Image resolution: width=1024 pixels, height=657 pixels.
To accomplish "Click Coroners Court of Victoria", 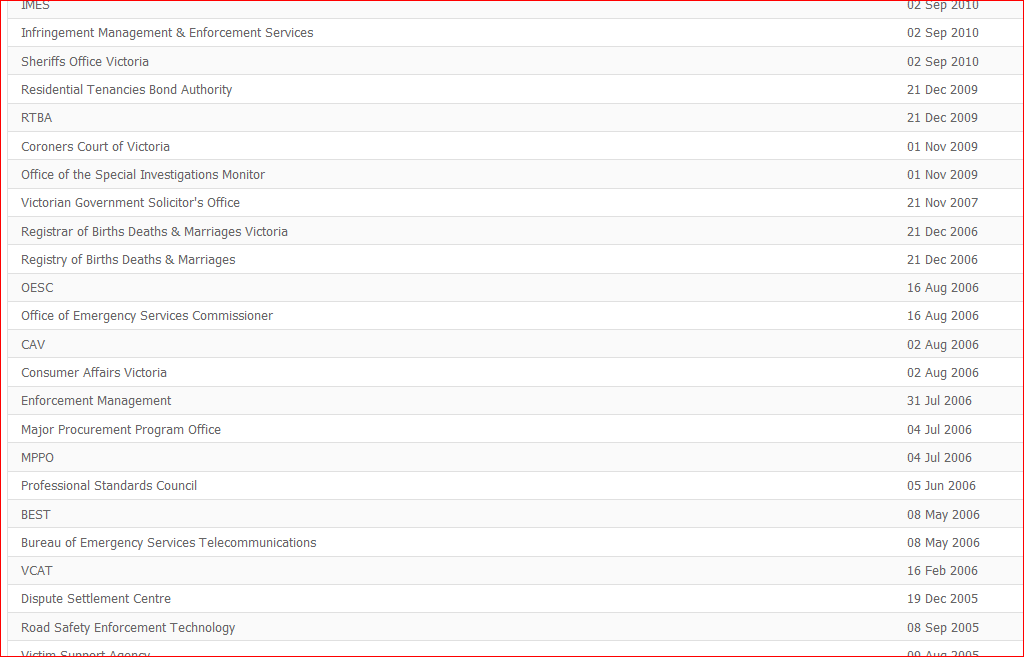I will coord(95,147).
